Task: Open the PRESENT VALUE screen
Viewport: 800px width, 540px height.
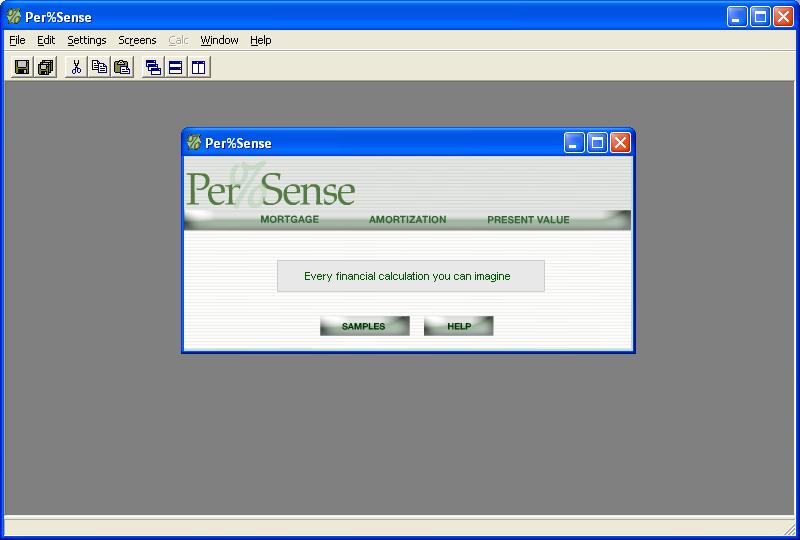Action: pos(528,219)
